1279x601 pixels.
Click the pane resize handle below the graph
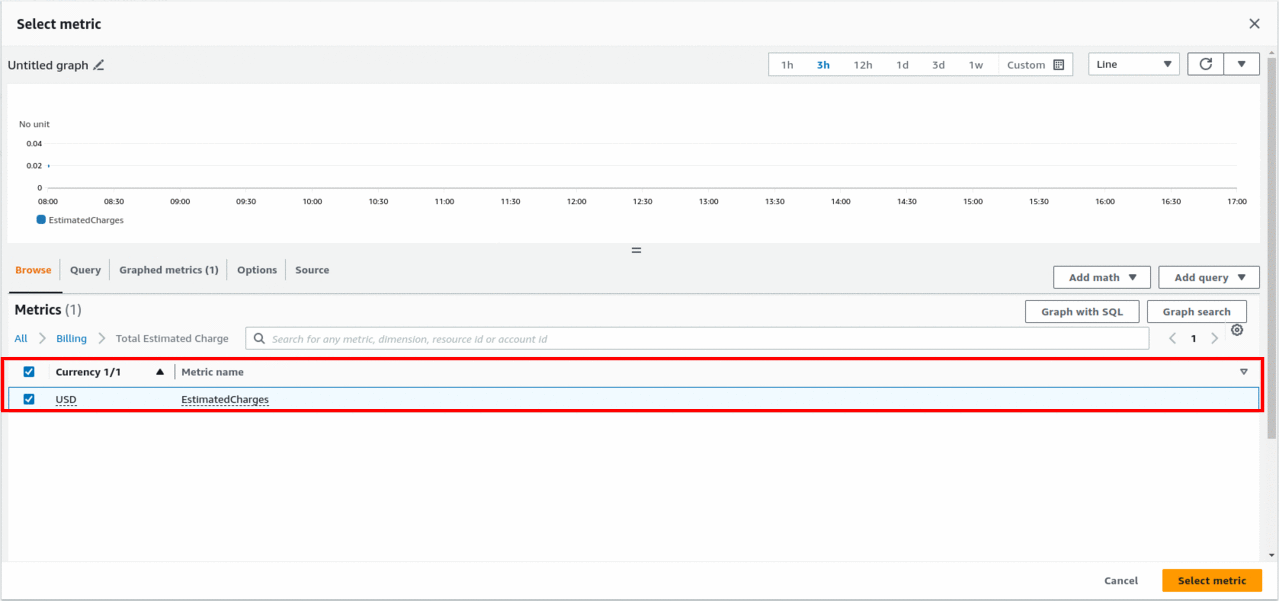tap(636, 250)
